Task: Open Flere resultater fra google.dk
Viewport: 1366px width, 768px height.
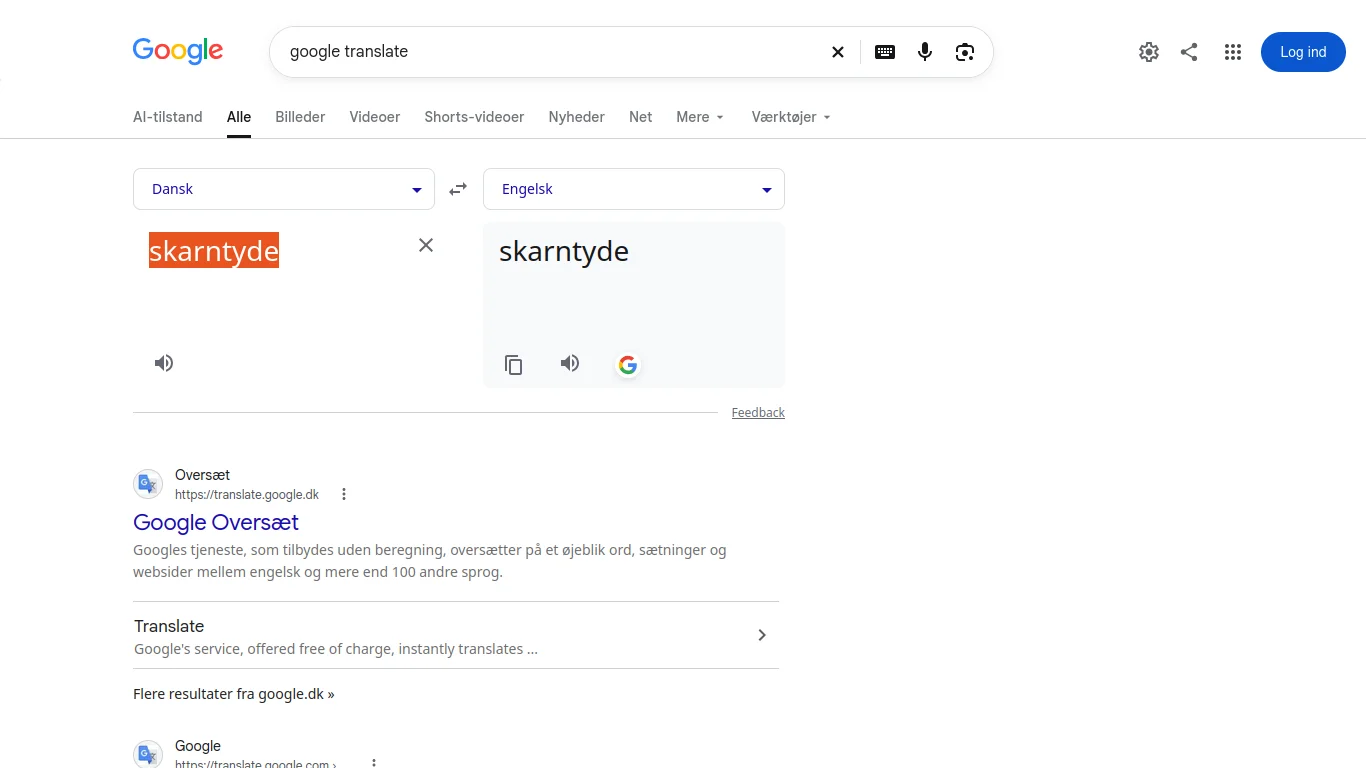Action: (234, 694)
